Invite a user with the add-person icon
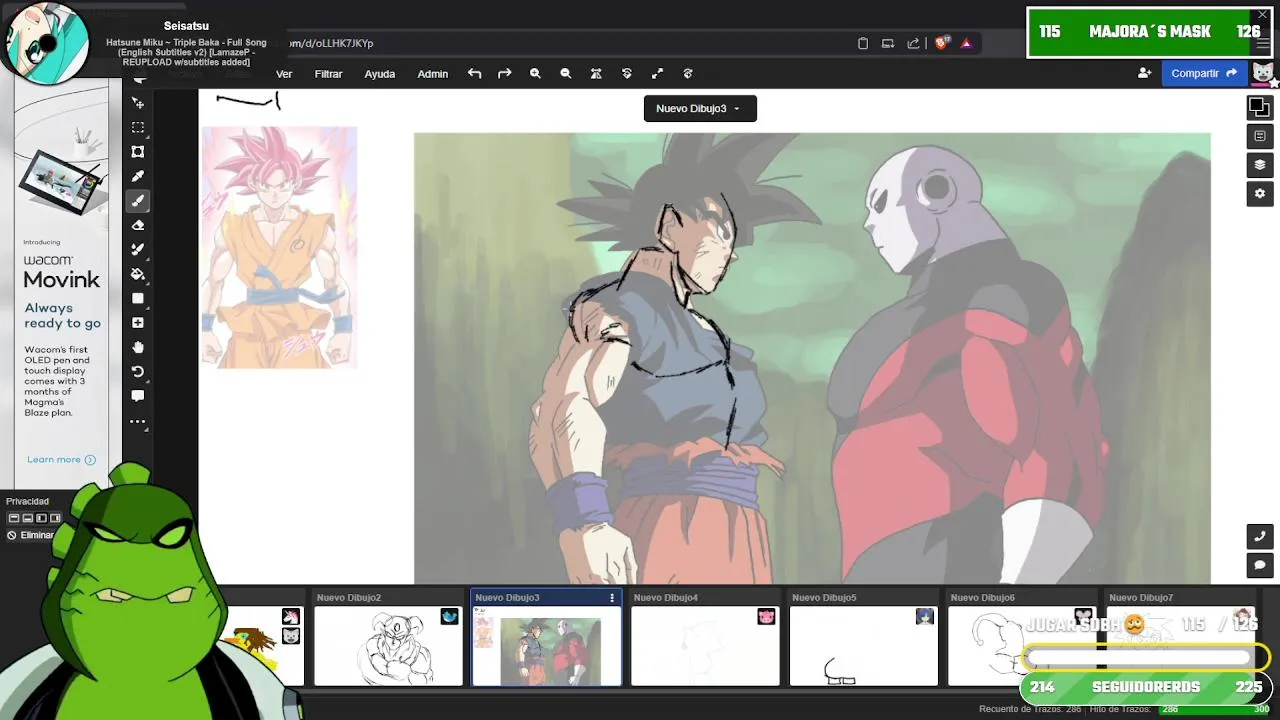Viewport: 1280px width, 720px height. click(x=1144, y=73)
